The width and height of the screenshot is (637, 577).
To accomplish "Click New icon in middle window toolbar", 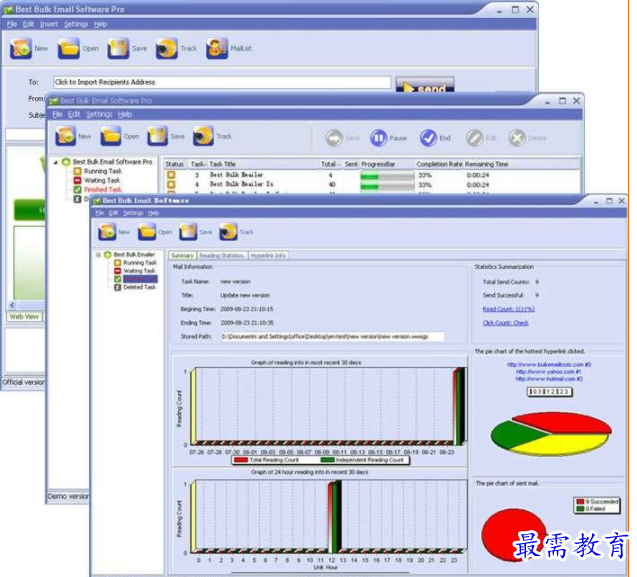I will (x=65, y=136).
